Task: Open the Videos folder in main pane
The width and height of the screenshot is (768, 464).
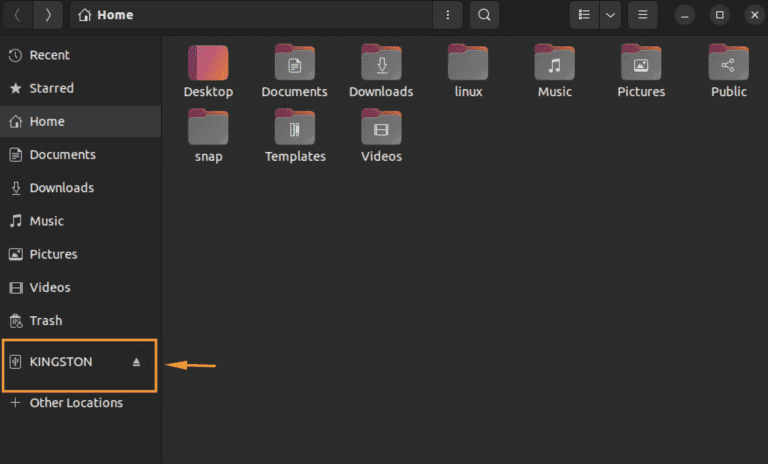Action: click(381, 130)
